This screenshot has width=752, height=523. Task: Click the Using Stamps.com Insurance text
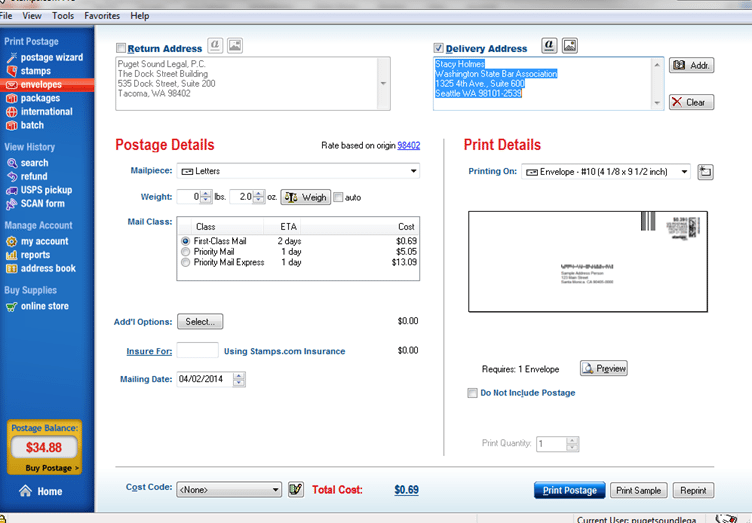click(x=284, y=351)
